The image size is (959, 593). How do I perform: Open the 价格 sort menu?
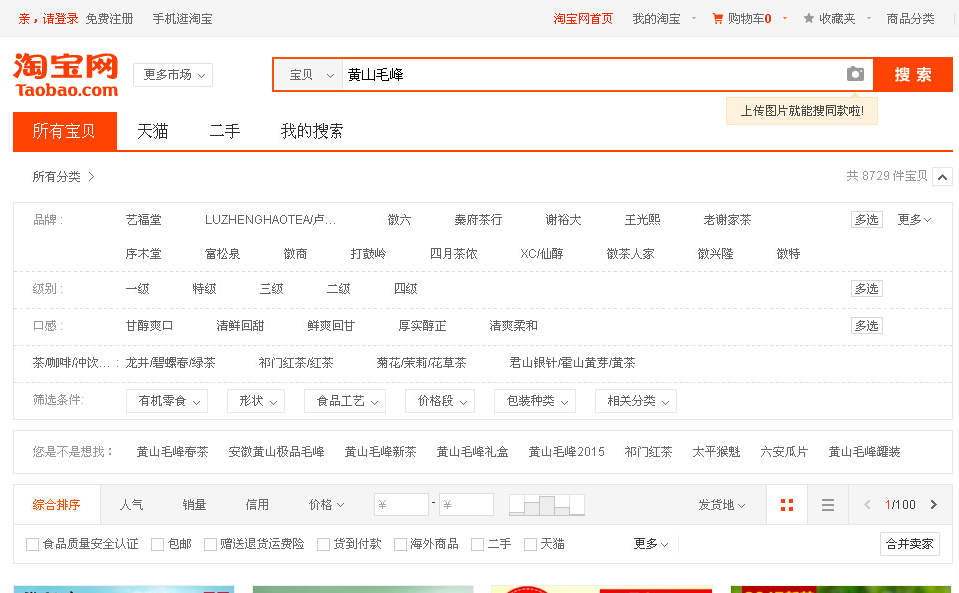327,504
